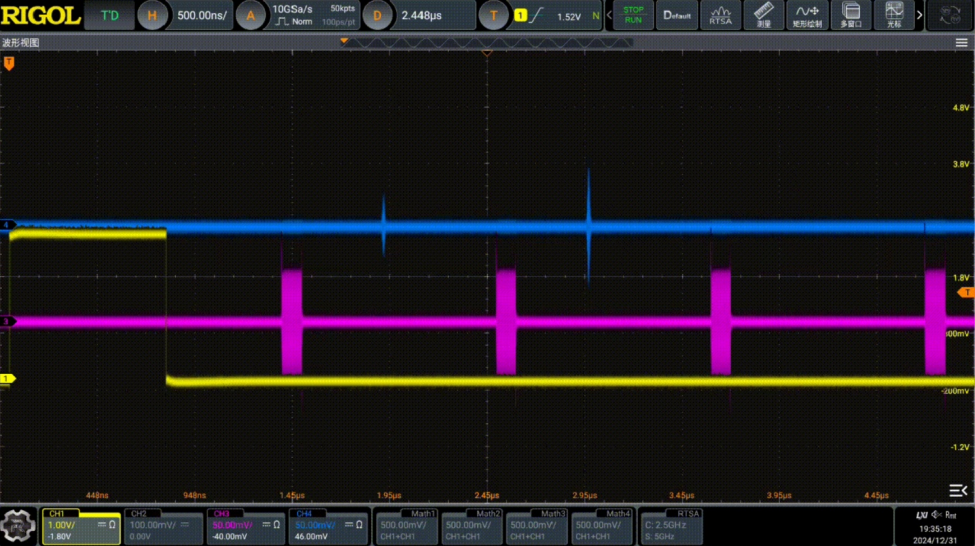
Task: Toggle the CH3 channel label
Action: coord(221,514)
